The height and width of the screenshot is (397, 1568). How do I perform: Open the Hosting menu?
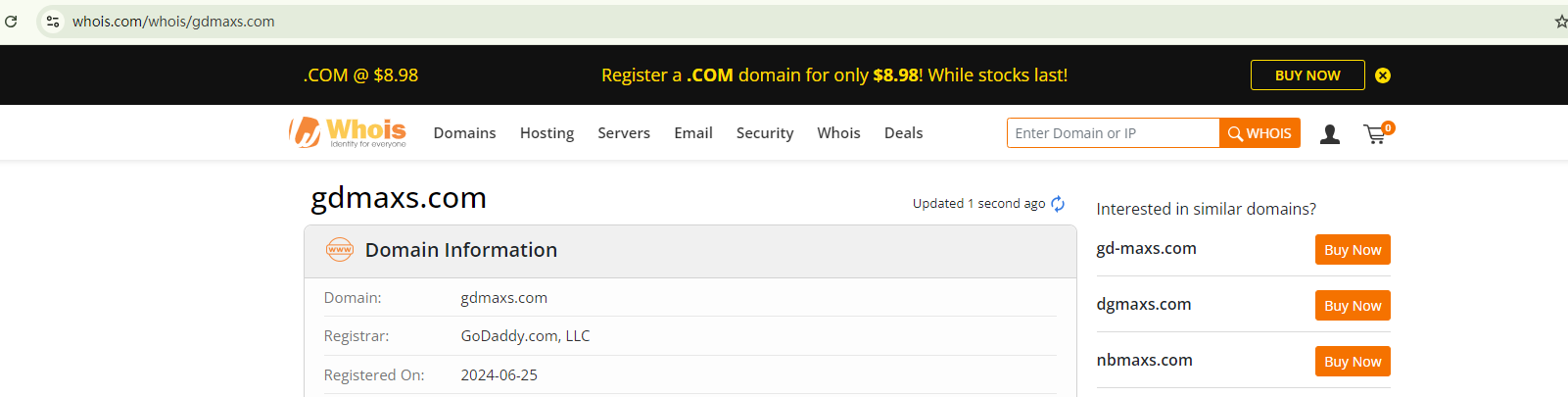(x=546, y=133)
